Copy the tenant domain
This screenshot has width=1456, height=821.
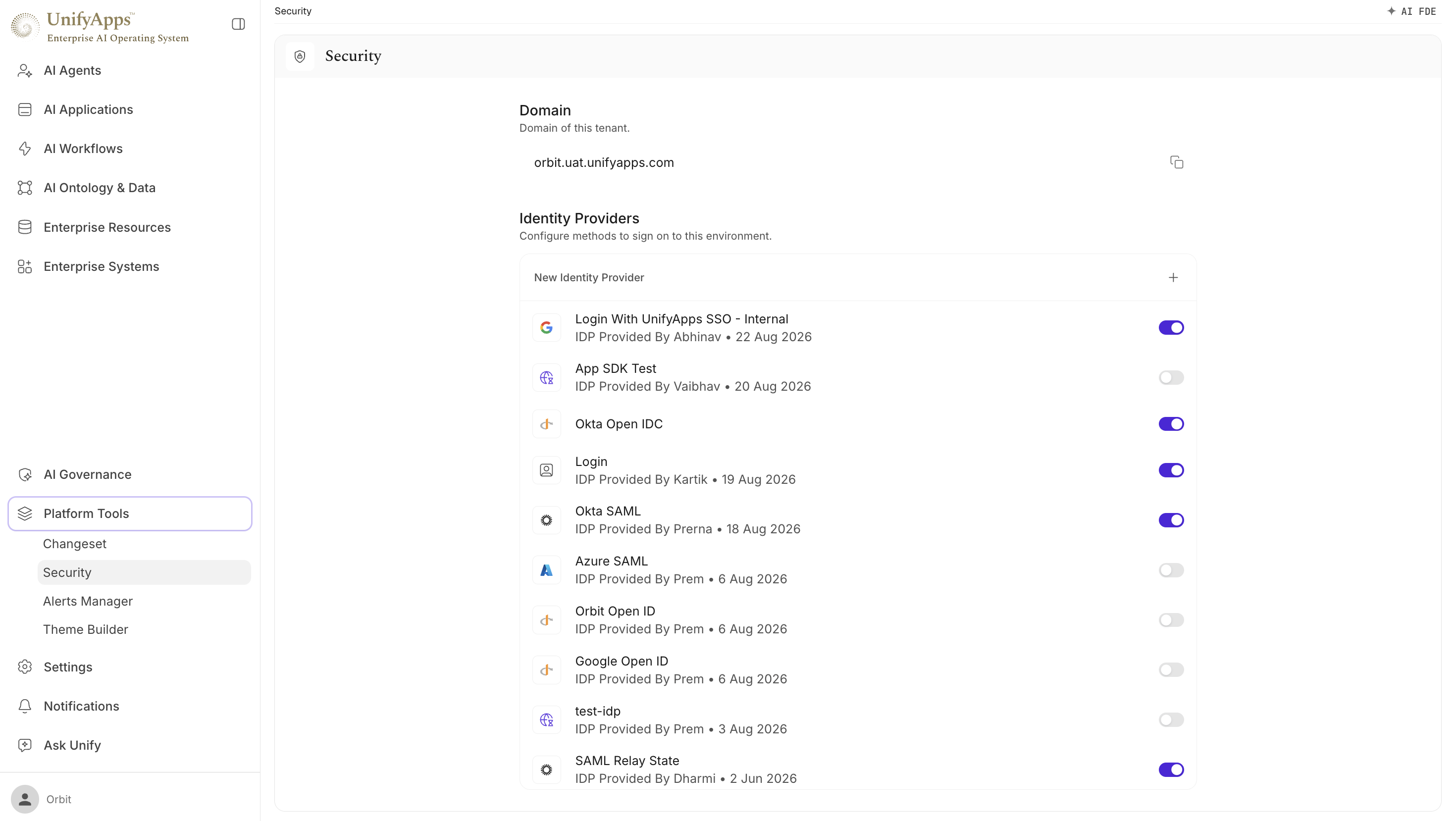[1177, 163]
